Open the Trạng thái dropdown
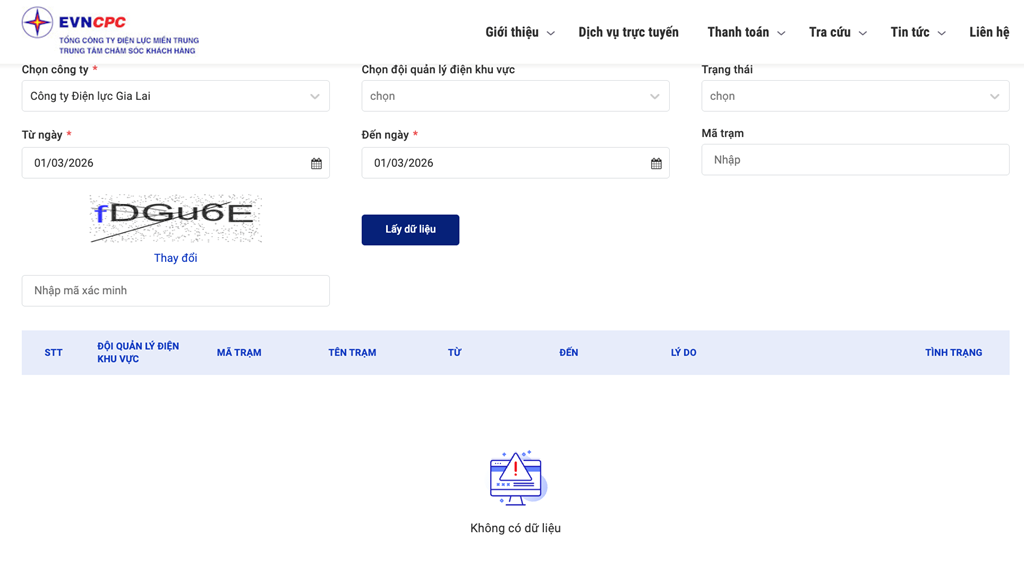Viewport: 1024px width, 563px height. point(855,96)
